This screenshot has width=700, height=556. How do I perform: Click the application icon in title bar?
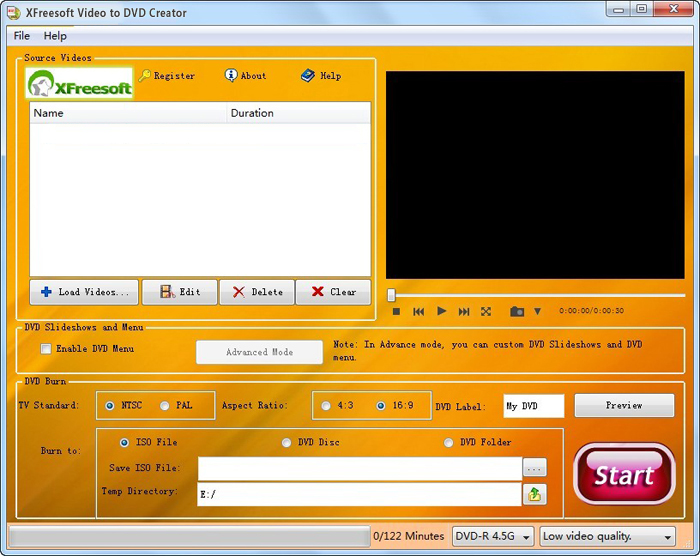pyautogui.click(x=13, y=13)
